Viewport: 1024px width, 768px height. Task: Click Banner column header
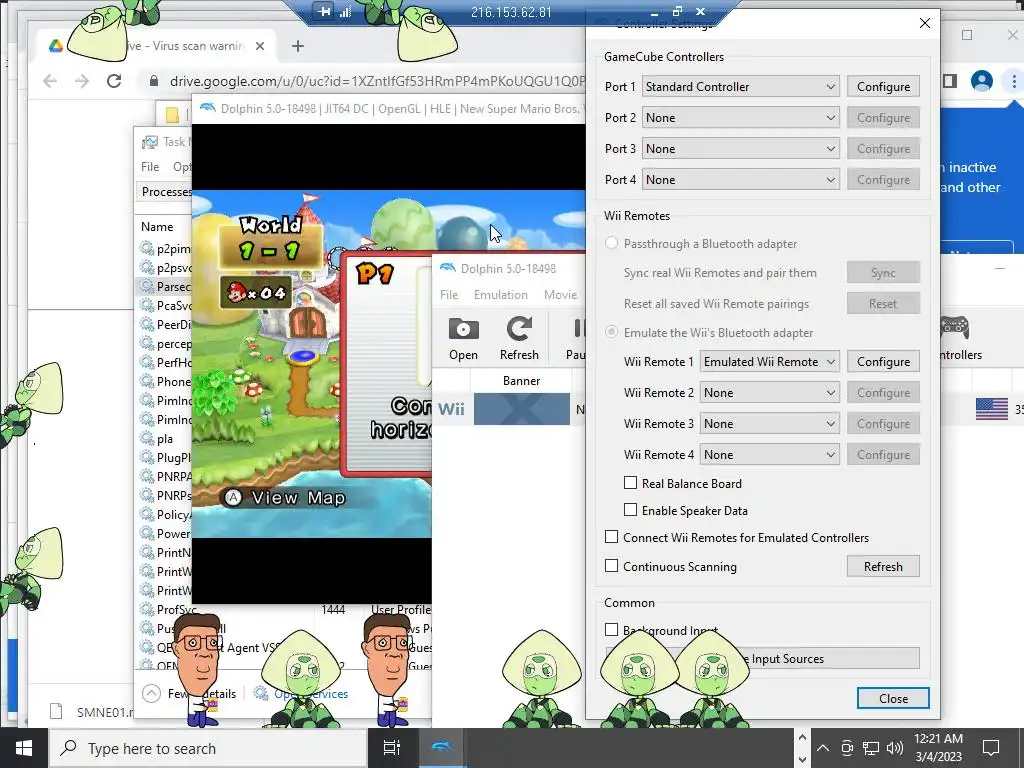[521, 381]
